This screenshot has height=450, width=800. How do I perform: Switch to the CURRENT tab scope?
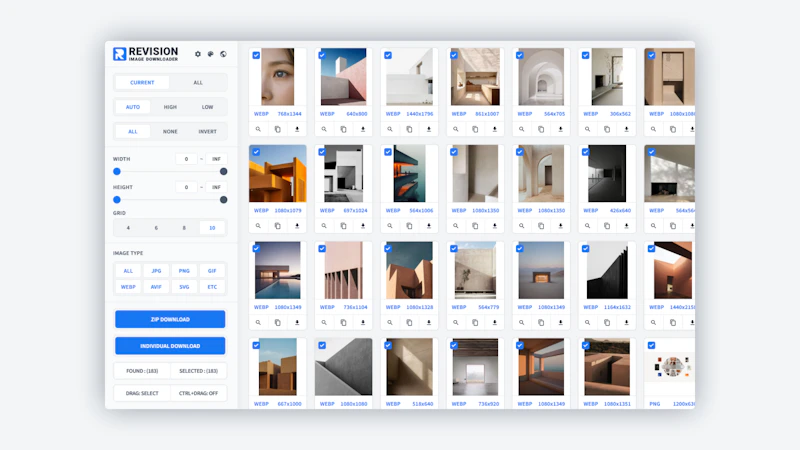click(142, 82)
